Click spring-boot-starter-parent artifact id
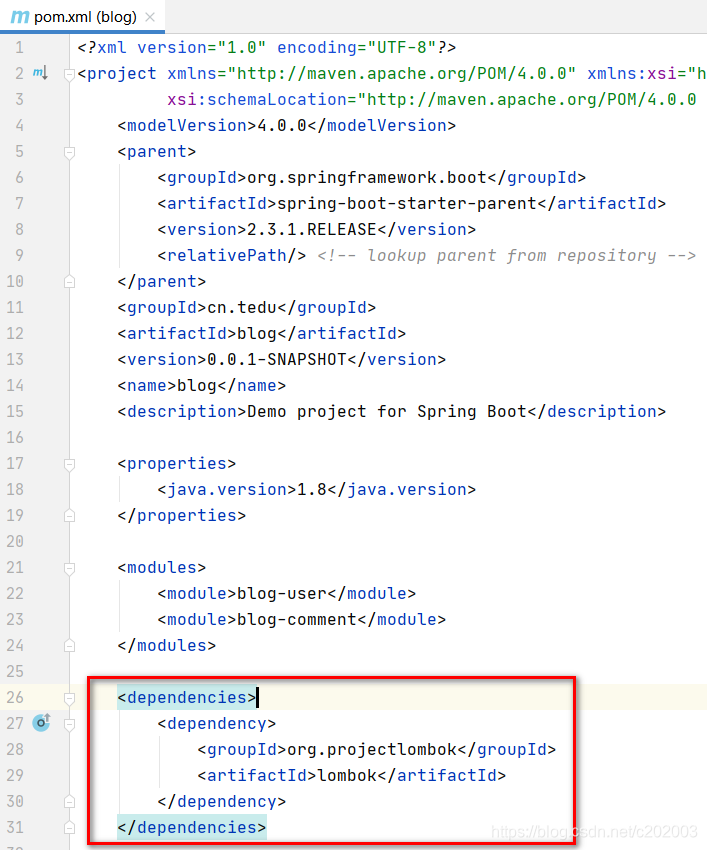 [x=407, y=204]
